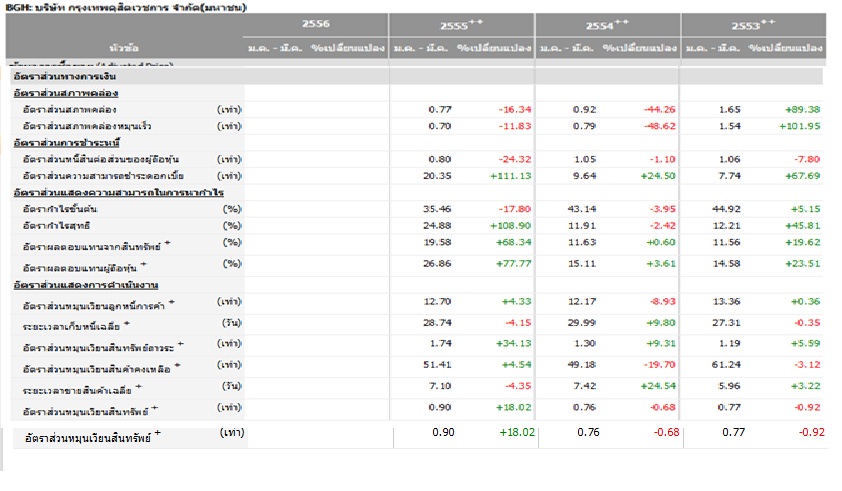Viewport: 842px width, 491px height.
Task: Click the BGH company title text
Action: (124, 6)
